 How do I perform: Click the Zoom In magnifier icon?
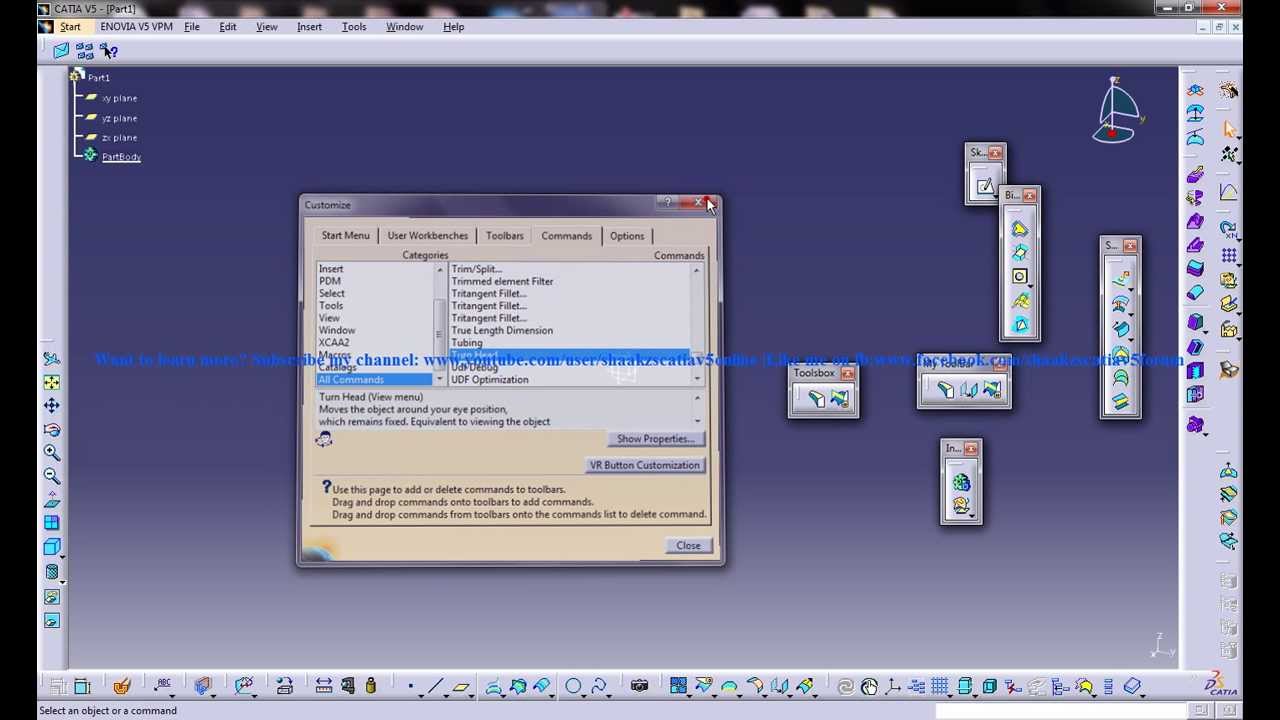tap(51, 453)
